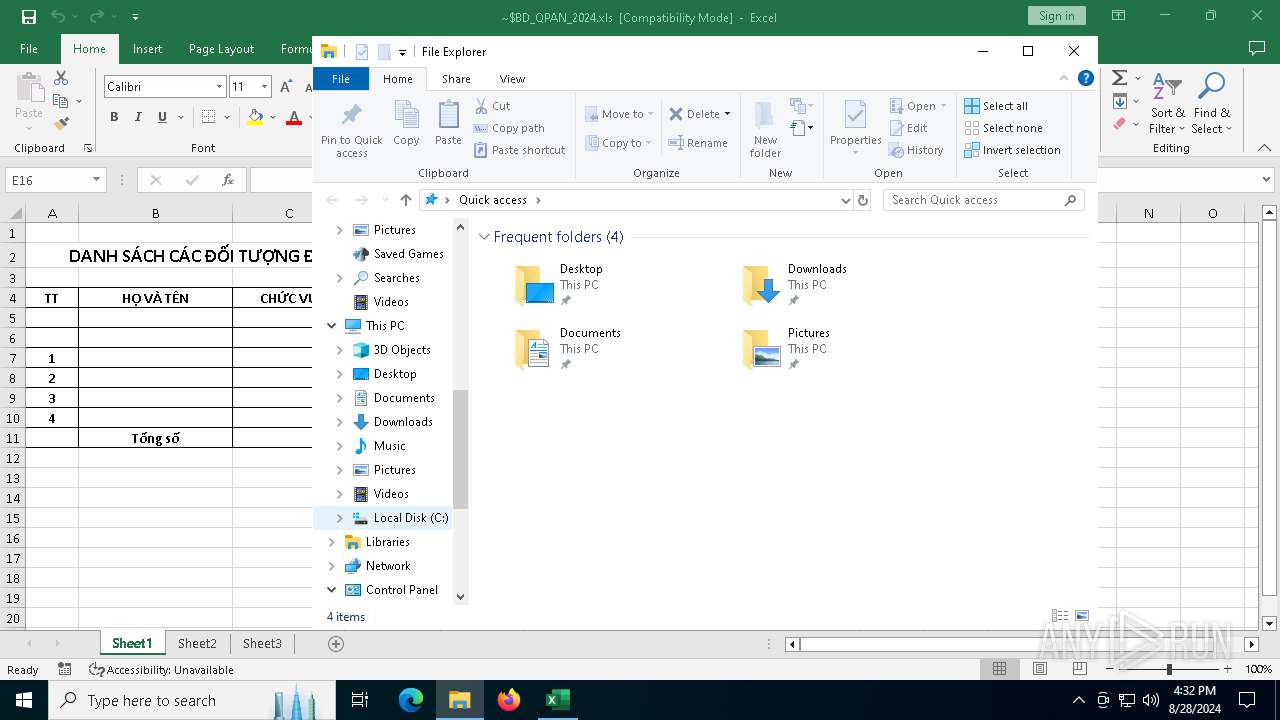Apply Excel fill color swatch
Image resolution: width=1280 pixels, height=720 pixels.
tap(255, 118)
